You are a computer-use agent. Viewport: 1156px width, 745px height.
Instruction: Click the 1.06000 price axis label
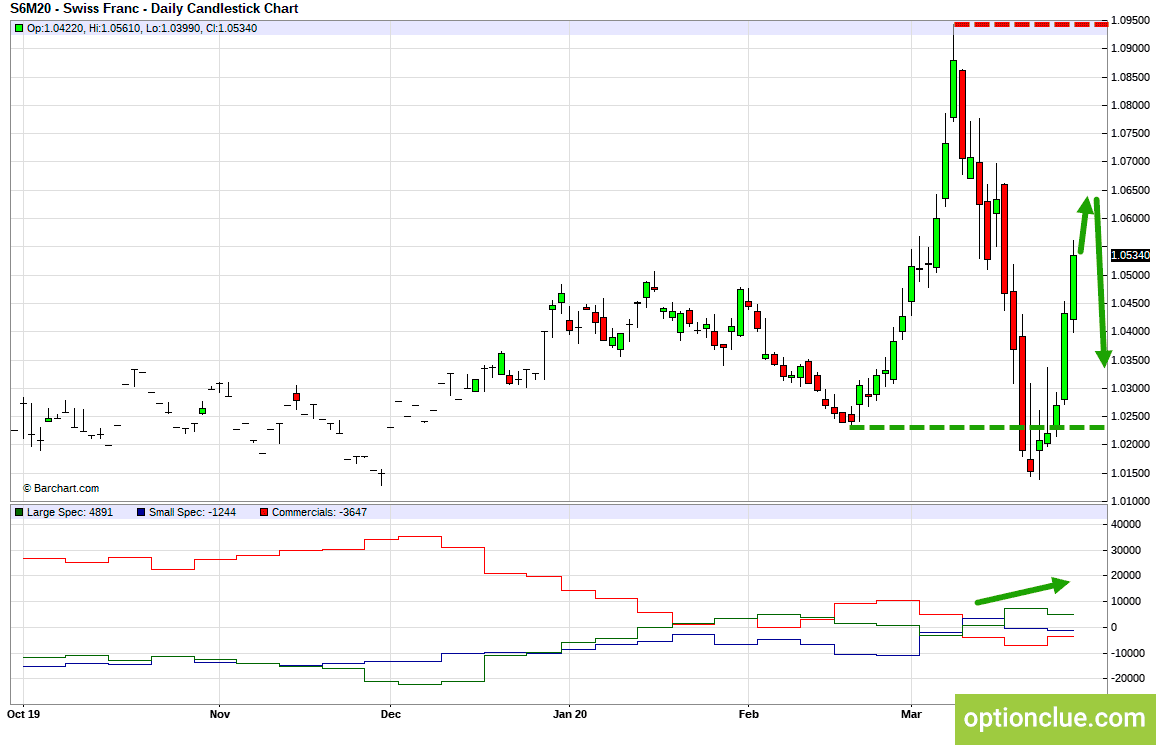coord(1130,218)
